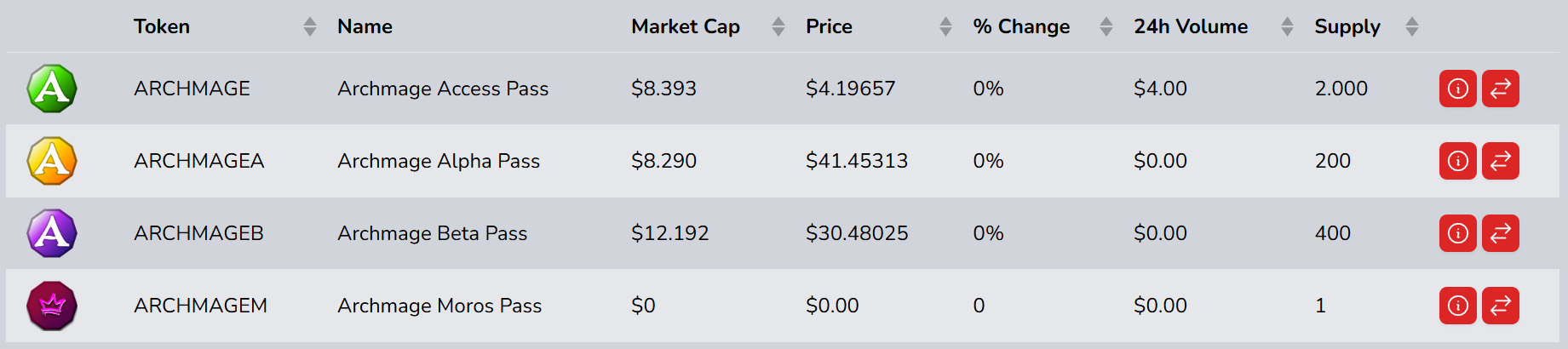Trade the ARCHMAGEB token via swap icon

1500,233
